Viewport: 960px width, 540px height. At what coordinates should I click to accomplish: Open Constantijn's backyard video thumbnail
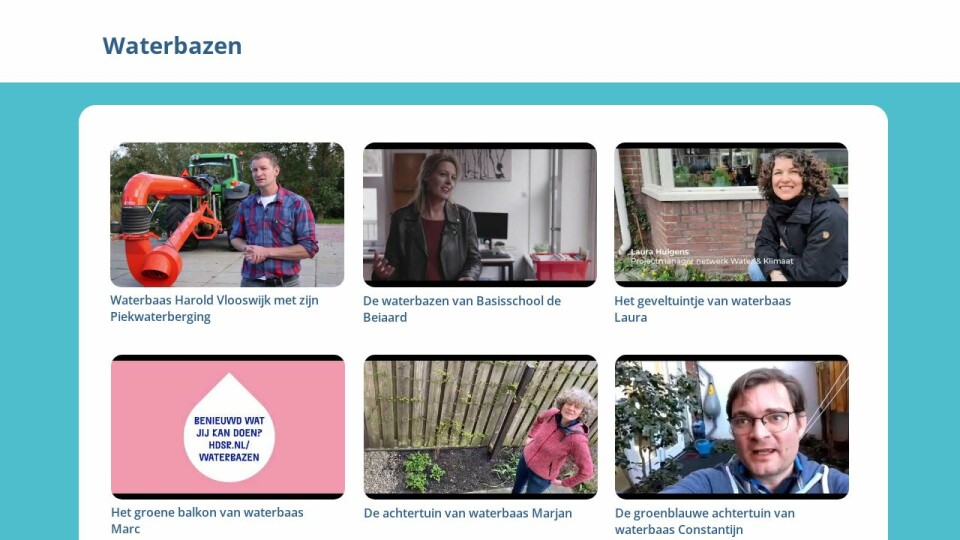coord(732,427)
